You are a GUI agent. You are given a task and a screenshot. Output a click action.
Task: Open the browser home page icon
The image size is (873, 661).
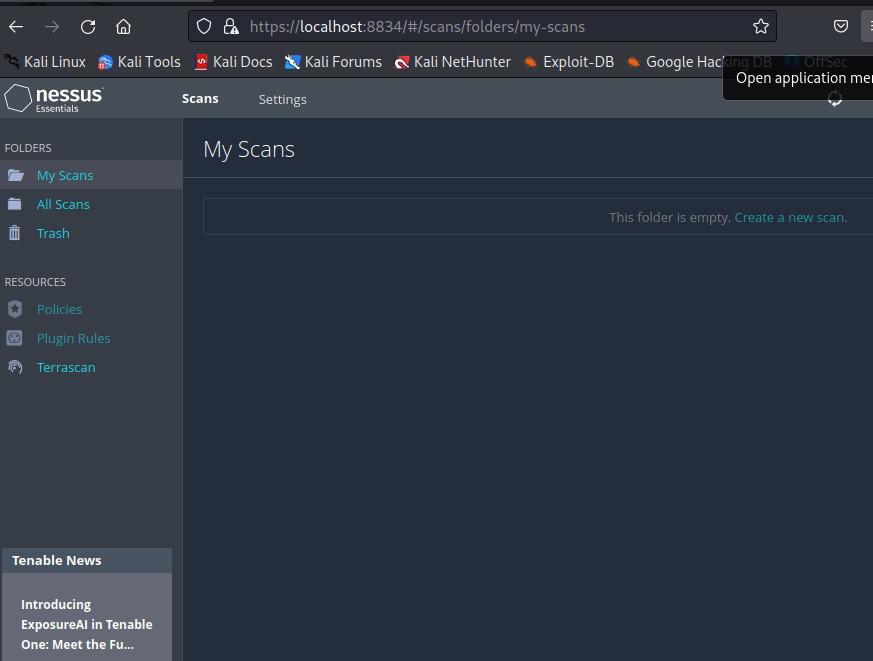coord(124,26)
